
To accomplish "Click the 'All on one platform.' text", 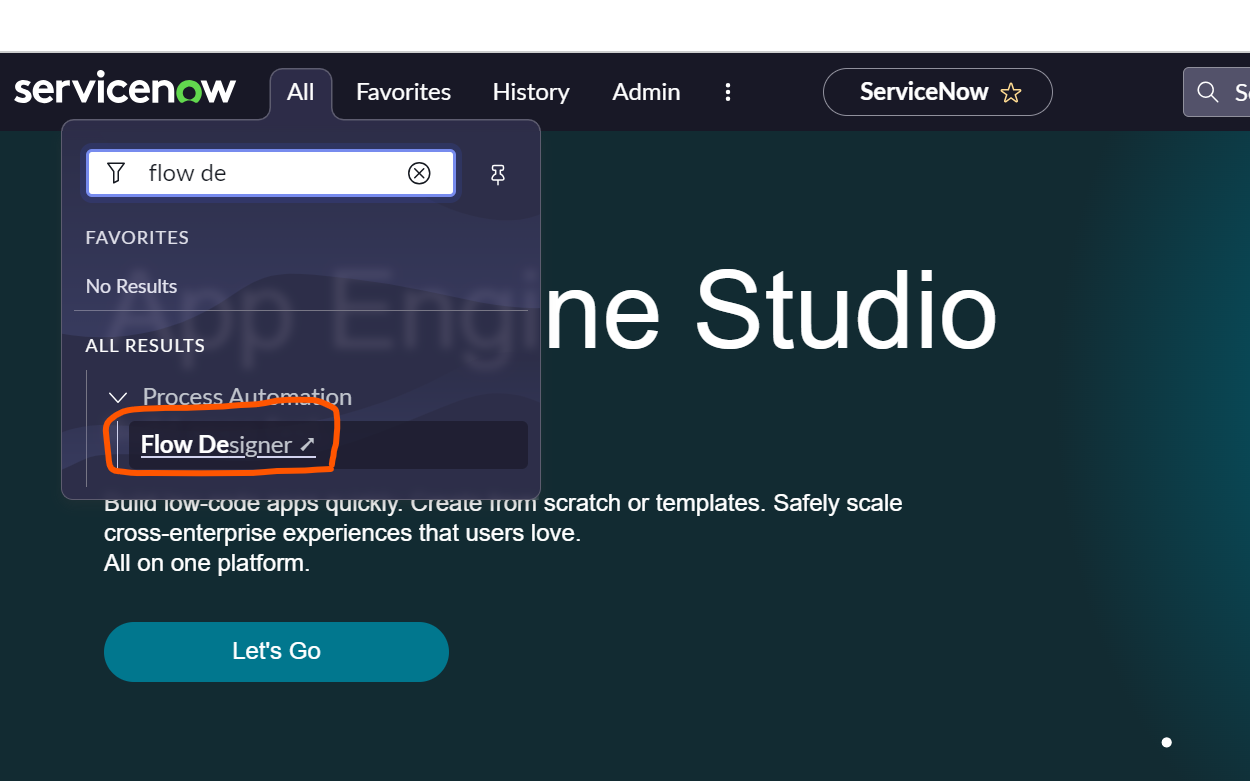I will (x=207, y=563).
